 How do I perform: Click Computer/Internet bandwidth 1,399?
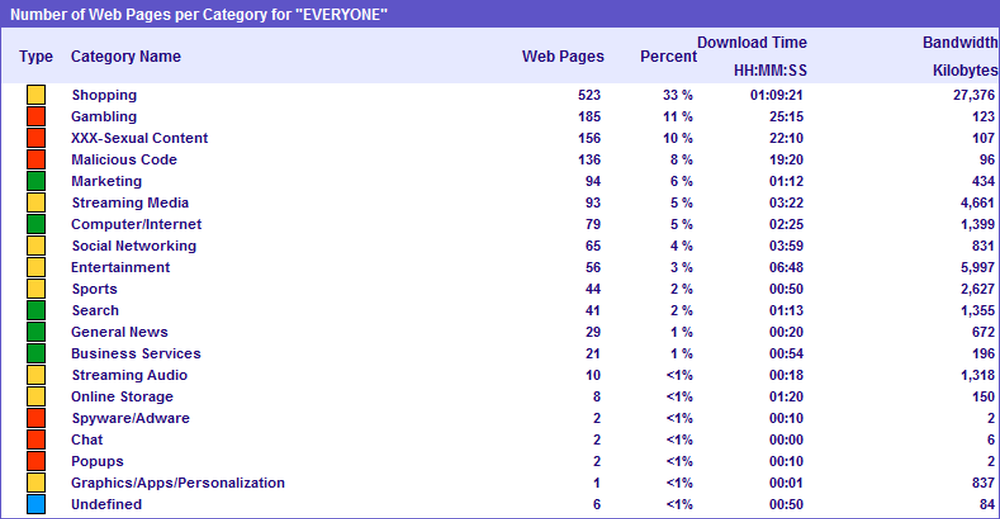(x=978, y=224)
